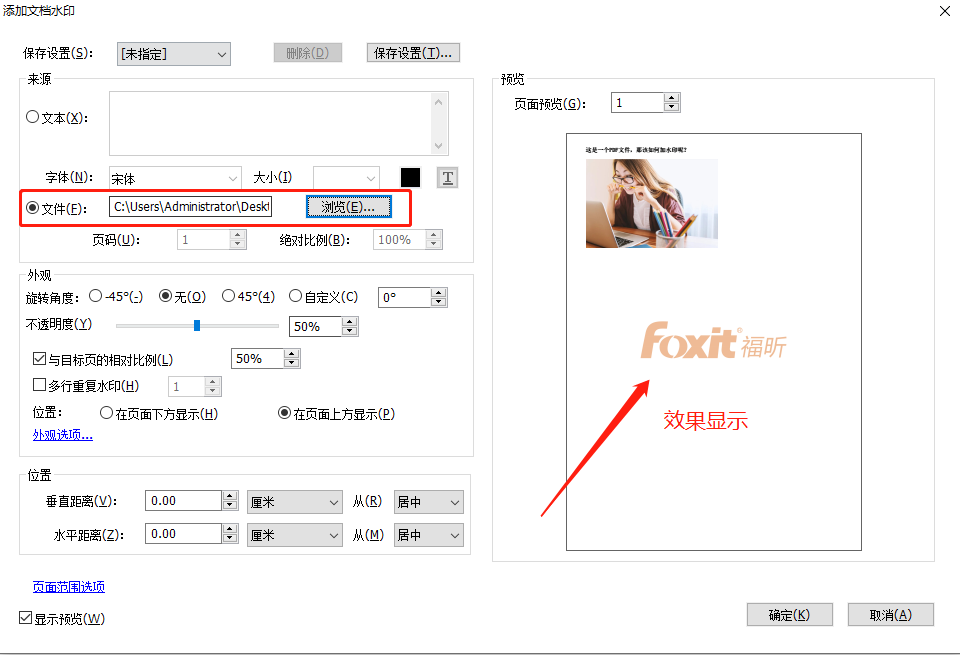
Task: Open the Page Range Options link
Action: (68, 587)
